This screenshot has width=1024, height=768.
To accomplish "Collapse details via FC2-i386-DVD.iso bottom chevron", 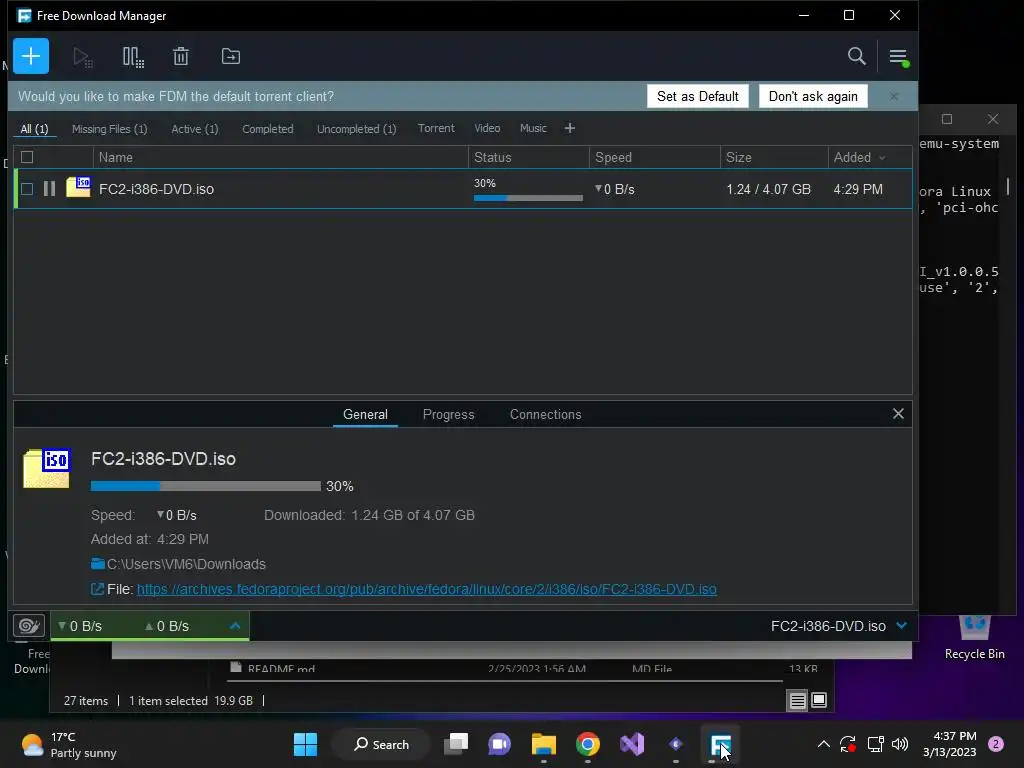I will pos(902,626).
